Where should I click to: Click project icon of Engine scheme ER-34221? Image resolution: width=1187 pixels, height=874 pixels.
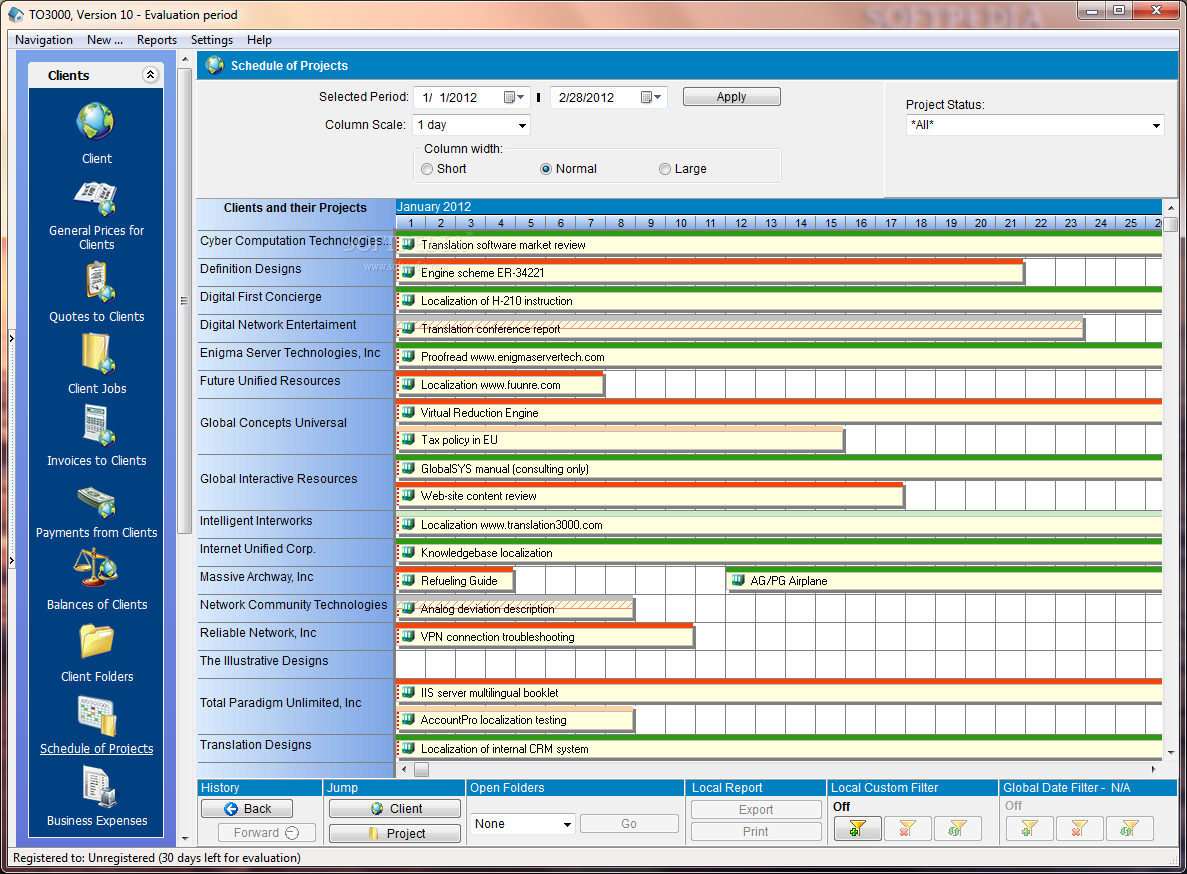pyautogui.click(x=408, y=272)
